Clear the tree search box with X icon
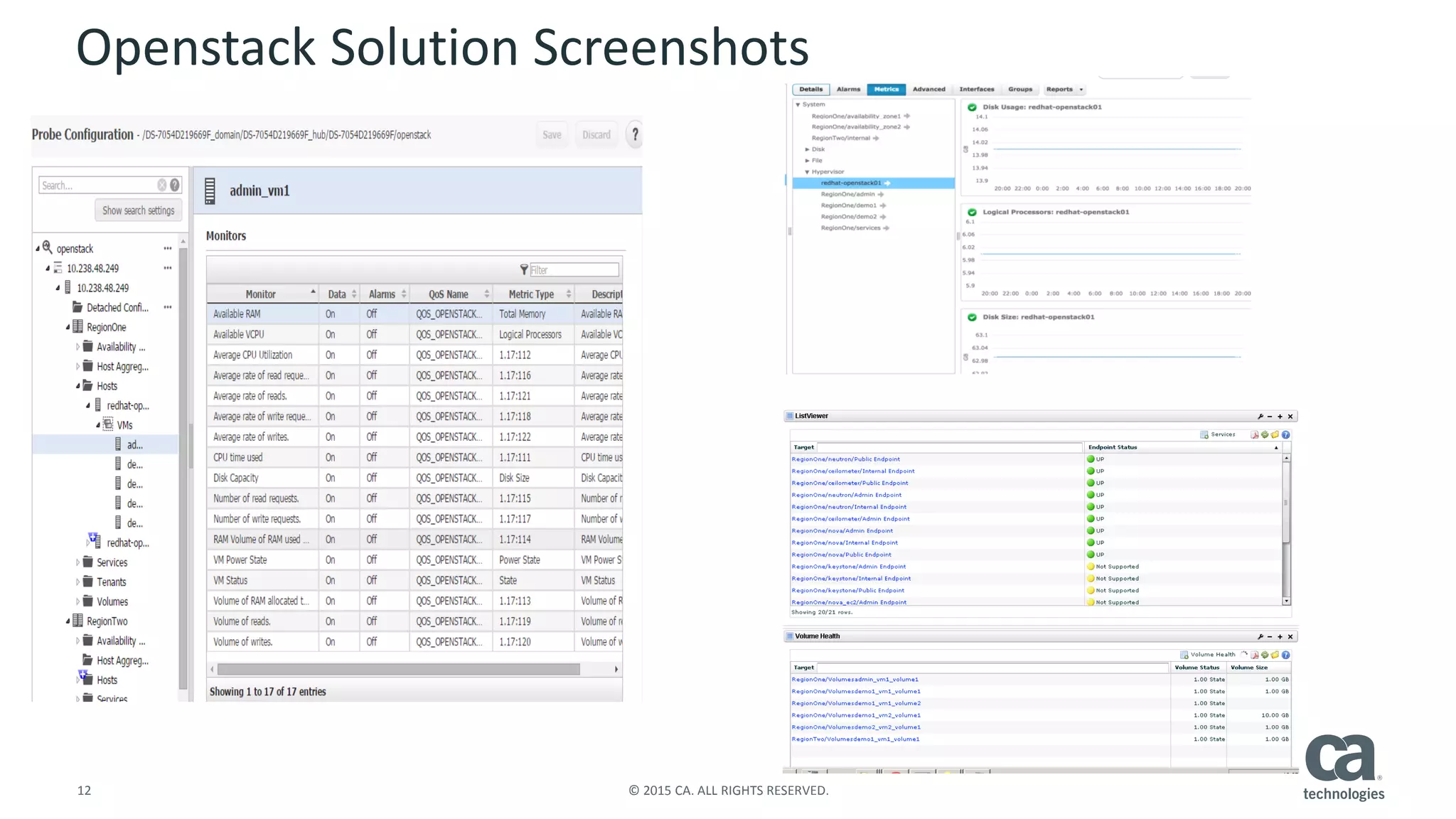Image resolution: width=1456 pixels, height=819 pixels. click(x=162, y=185)
